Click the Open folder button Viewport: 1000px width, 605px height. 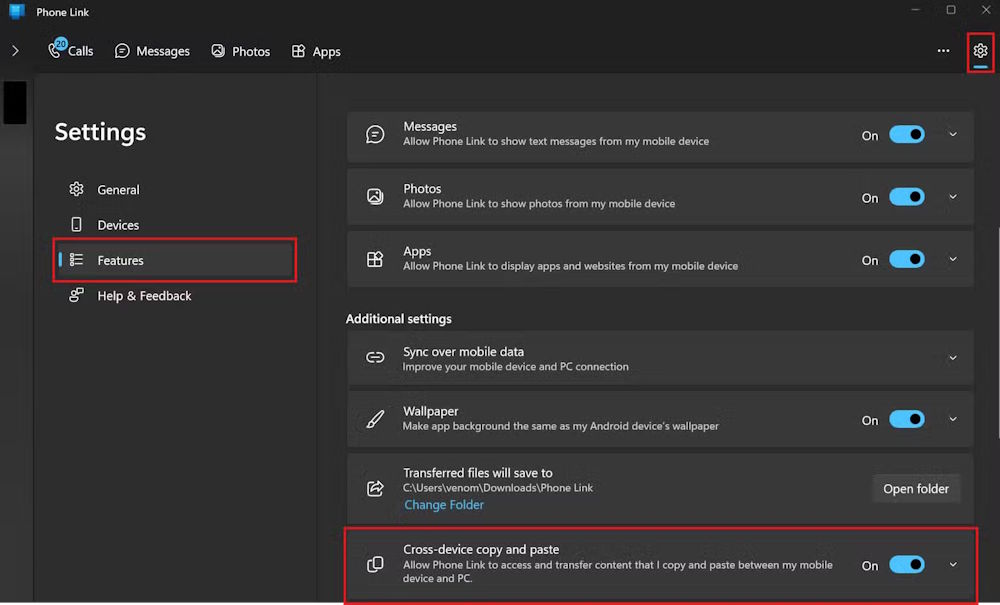[916, 488]
